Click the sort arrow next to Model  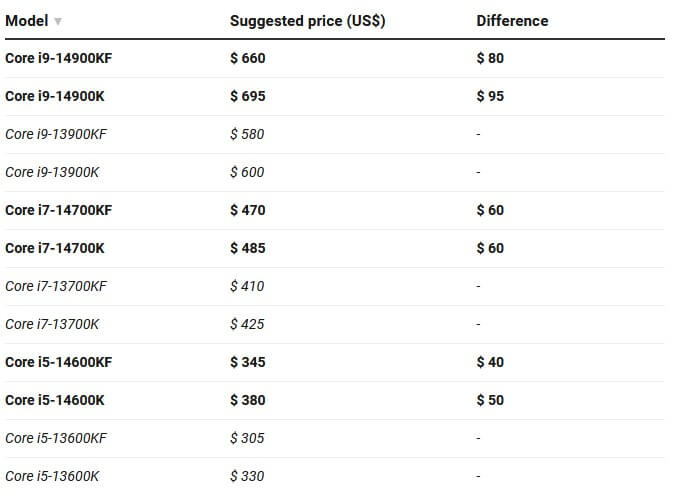[58, 21]
